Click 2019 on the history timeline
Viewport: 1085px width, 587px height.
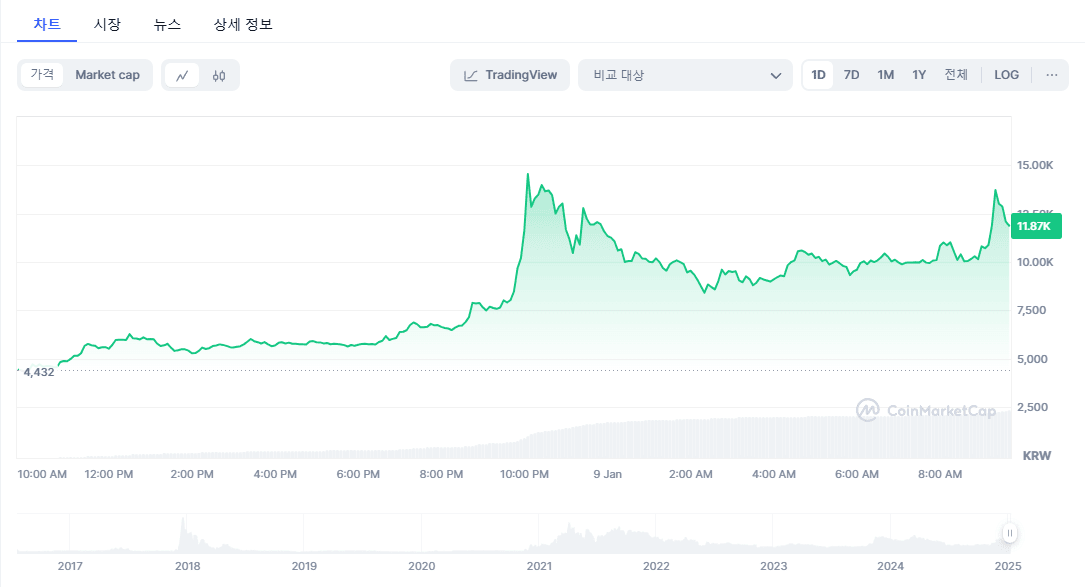point(304,566)
